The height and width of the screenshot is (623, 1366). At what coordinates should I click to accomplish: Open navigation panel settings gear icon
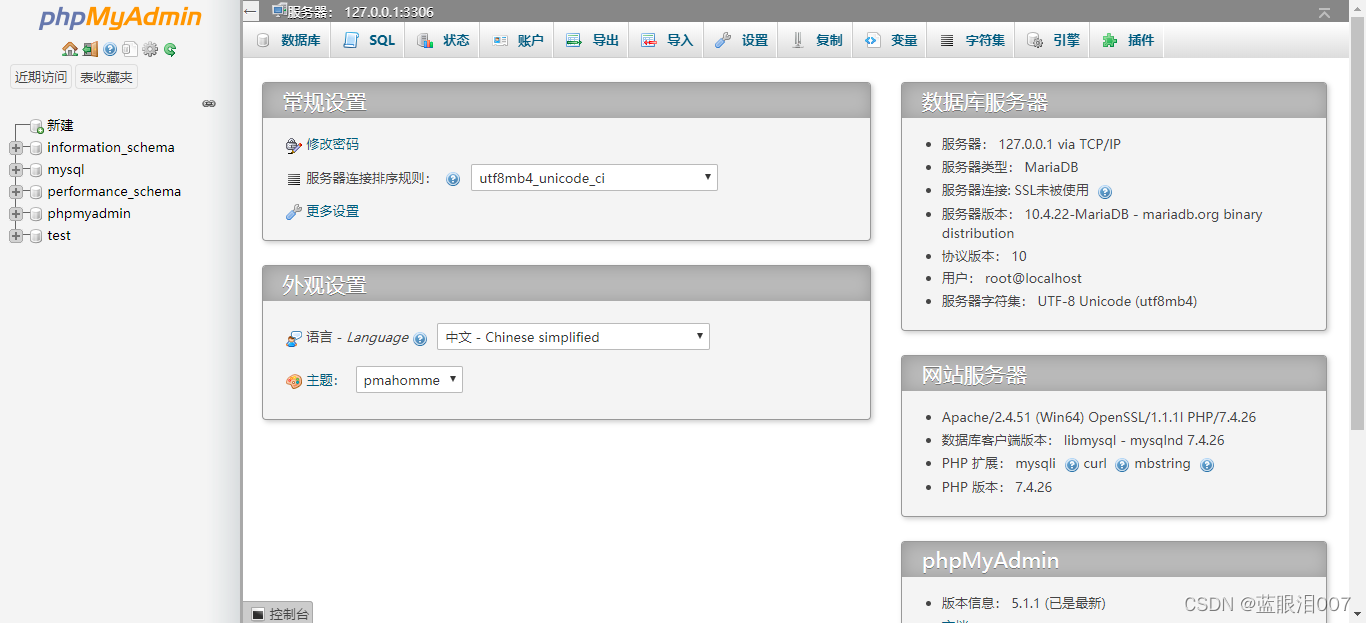150,49
